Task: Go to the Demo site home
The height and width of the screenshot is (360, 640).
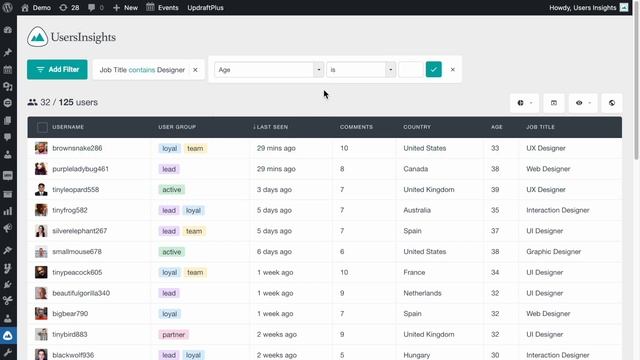Action: 36,7
